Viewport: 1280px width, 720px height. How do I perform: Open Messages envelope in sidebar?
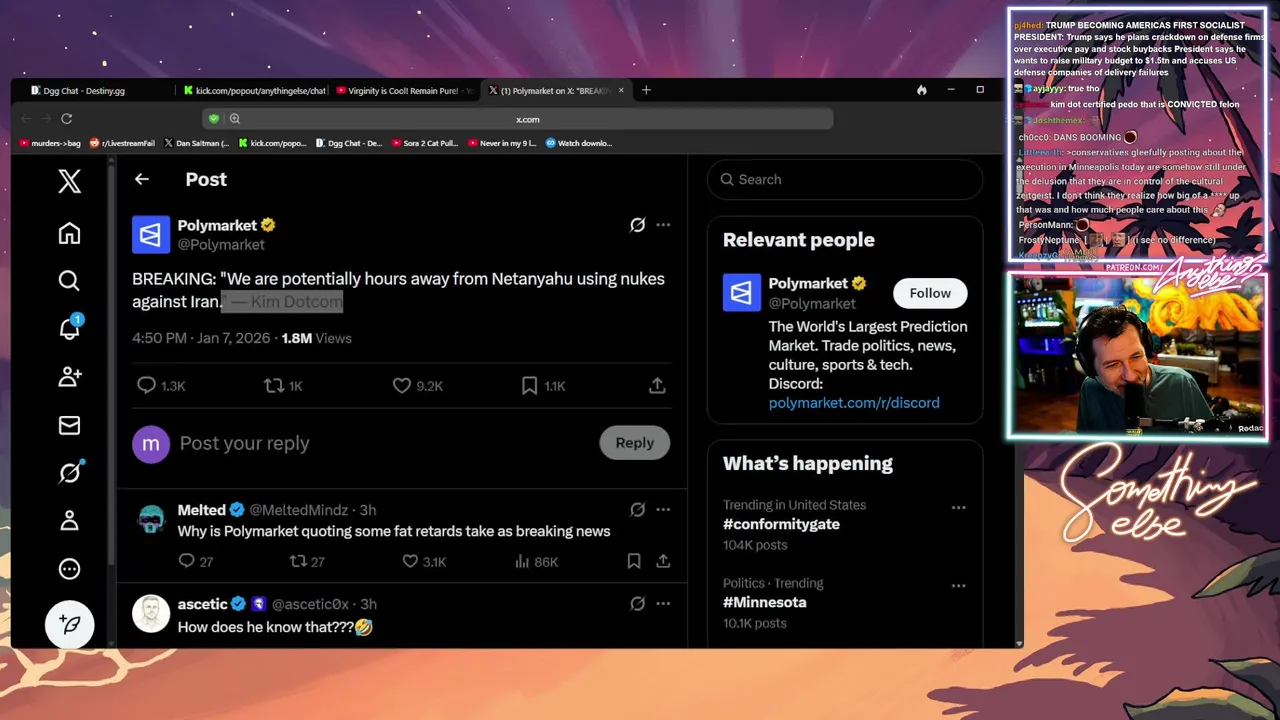click(x=69, y=425)
